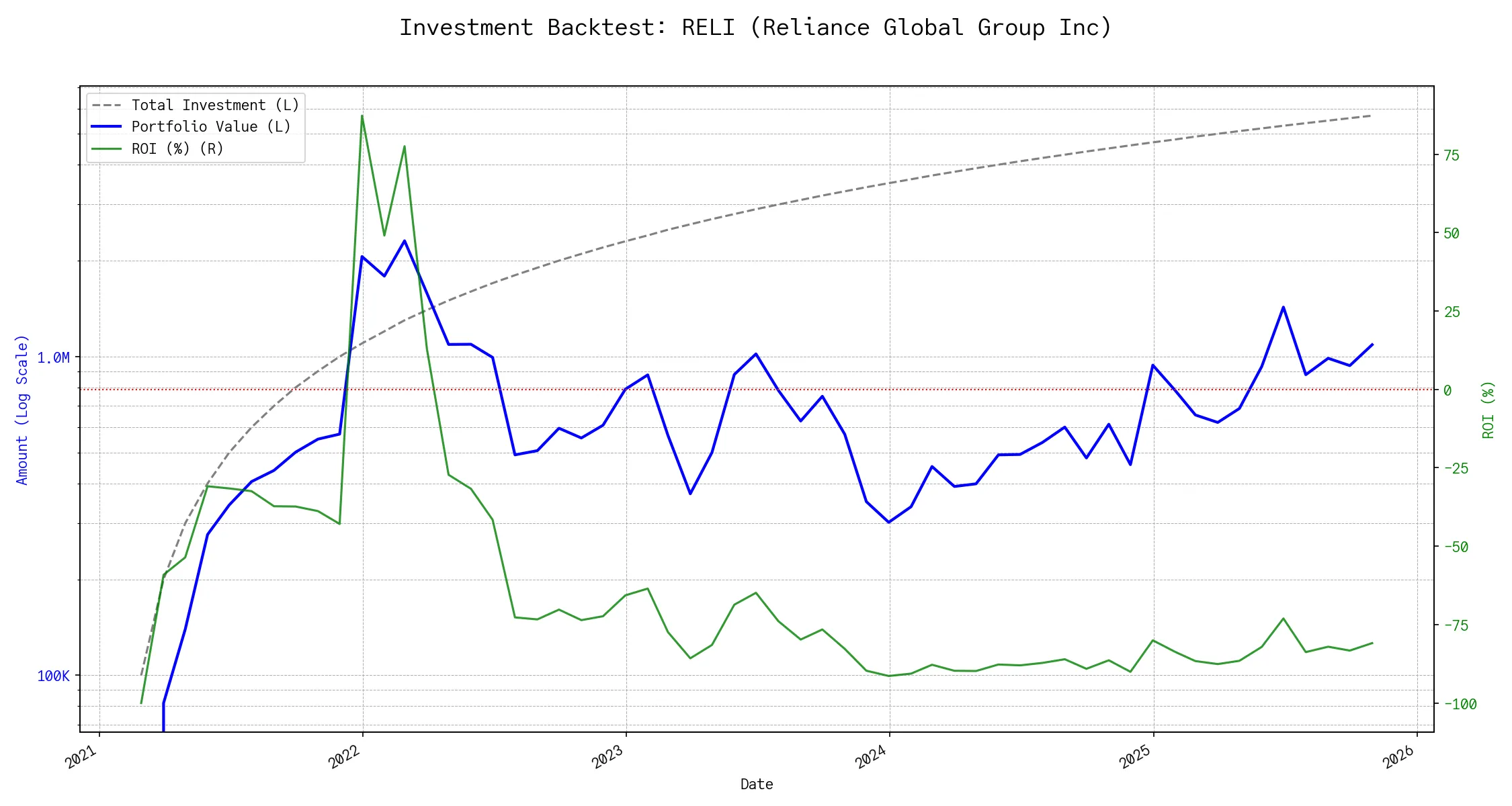Click the chart title text
The height and width of the screenshot is (806, 1512).
755,28
